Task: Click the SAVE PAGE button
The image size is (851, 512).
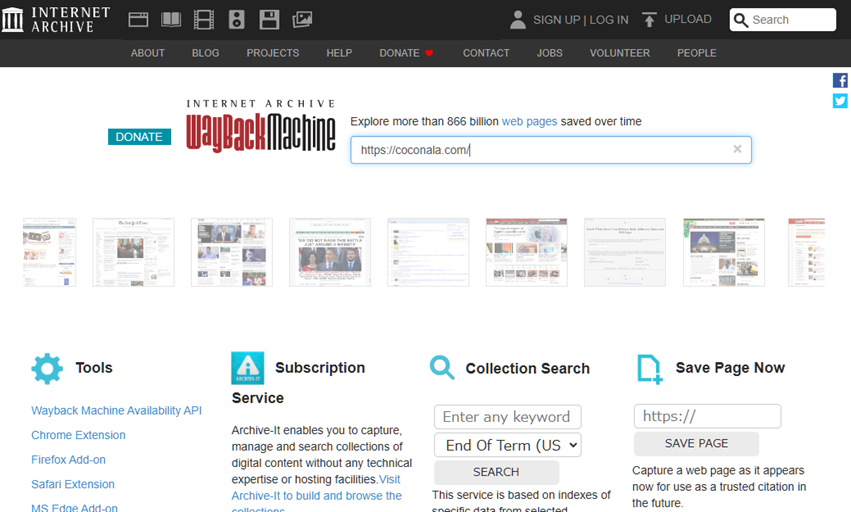Action: (x=696, y=444)
